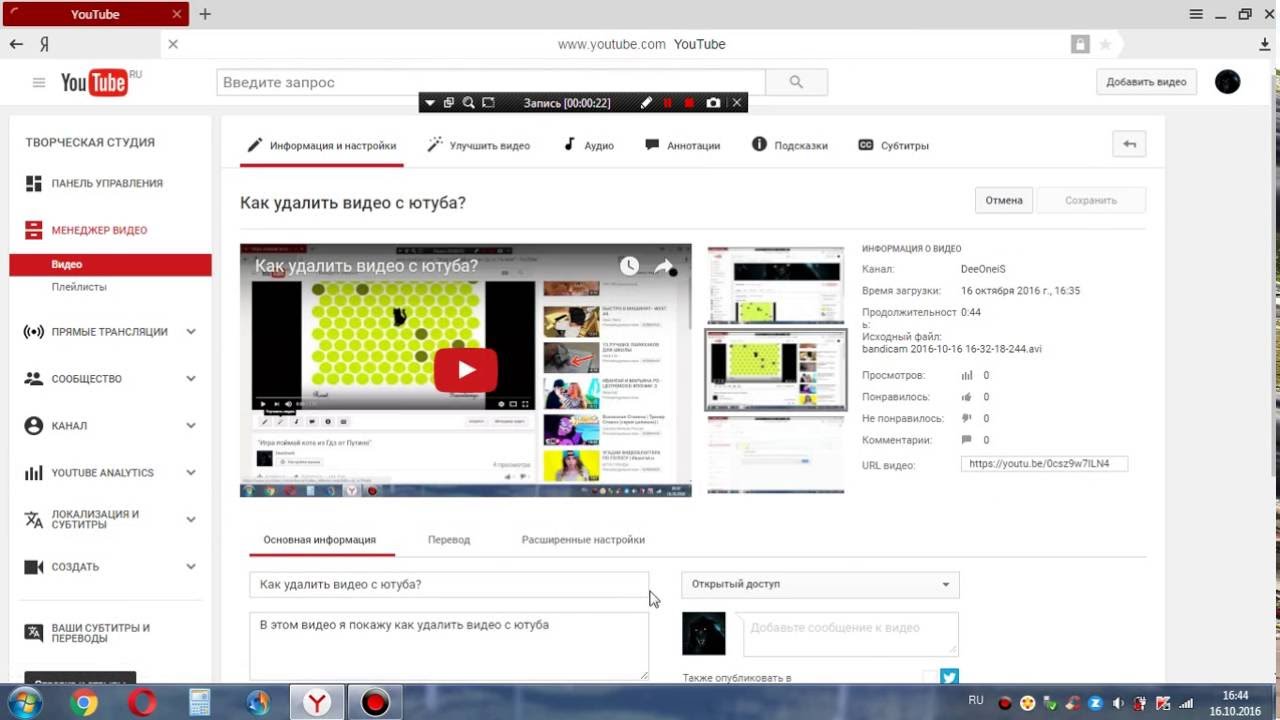Click the bookmark star in address bar
This screenshot has height=720, width=1280.
(1105, 44)
